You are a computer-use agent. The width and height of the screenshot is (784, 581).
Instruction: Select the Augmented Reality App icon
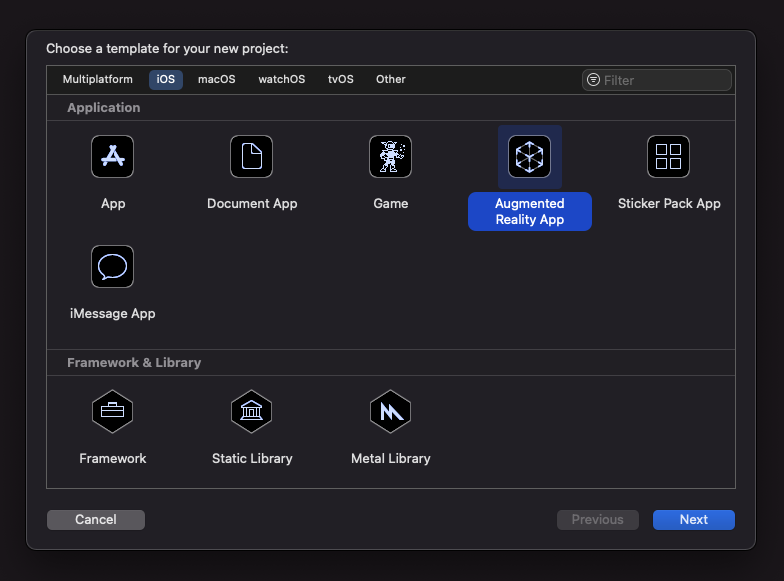[x=529, y=157]
